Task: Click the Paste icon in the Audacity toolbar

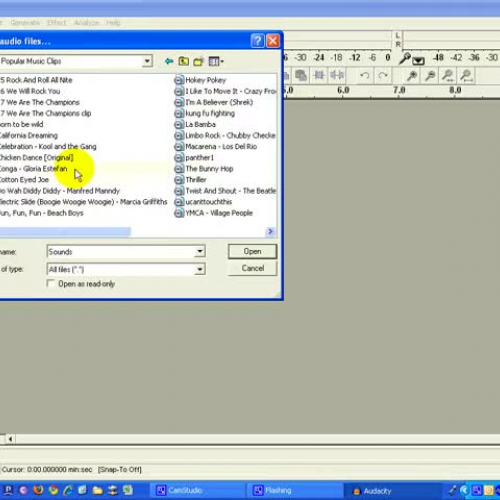Action: [301, 76]
